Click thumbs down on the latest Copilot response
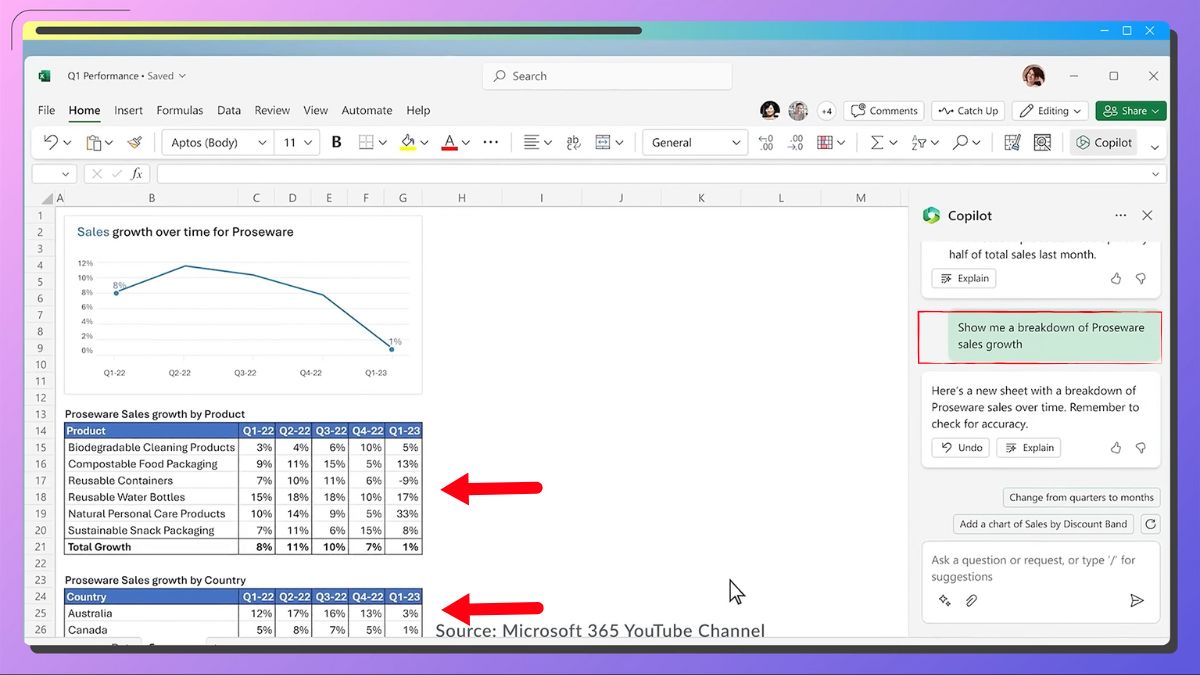 (1141, 448)
